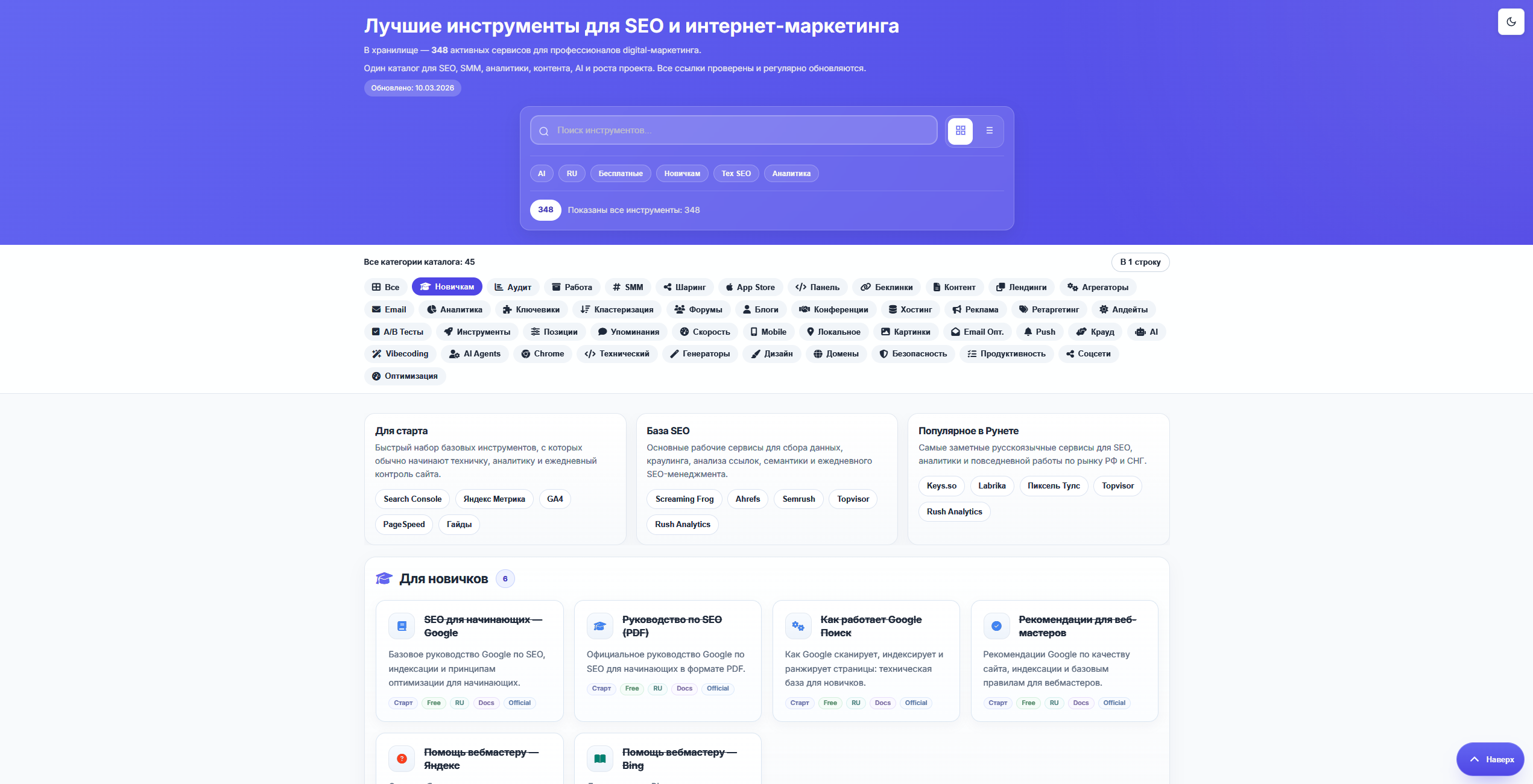Open the SEO для начинающих — Google card
Image resolution: width=1533 pixels, height=784 pixels.
(469, 661)
